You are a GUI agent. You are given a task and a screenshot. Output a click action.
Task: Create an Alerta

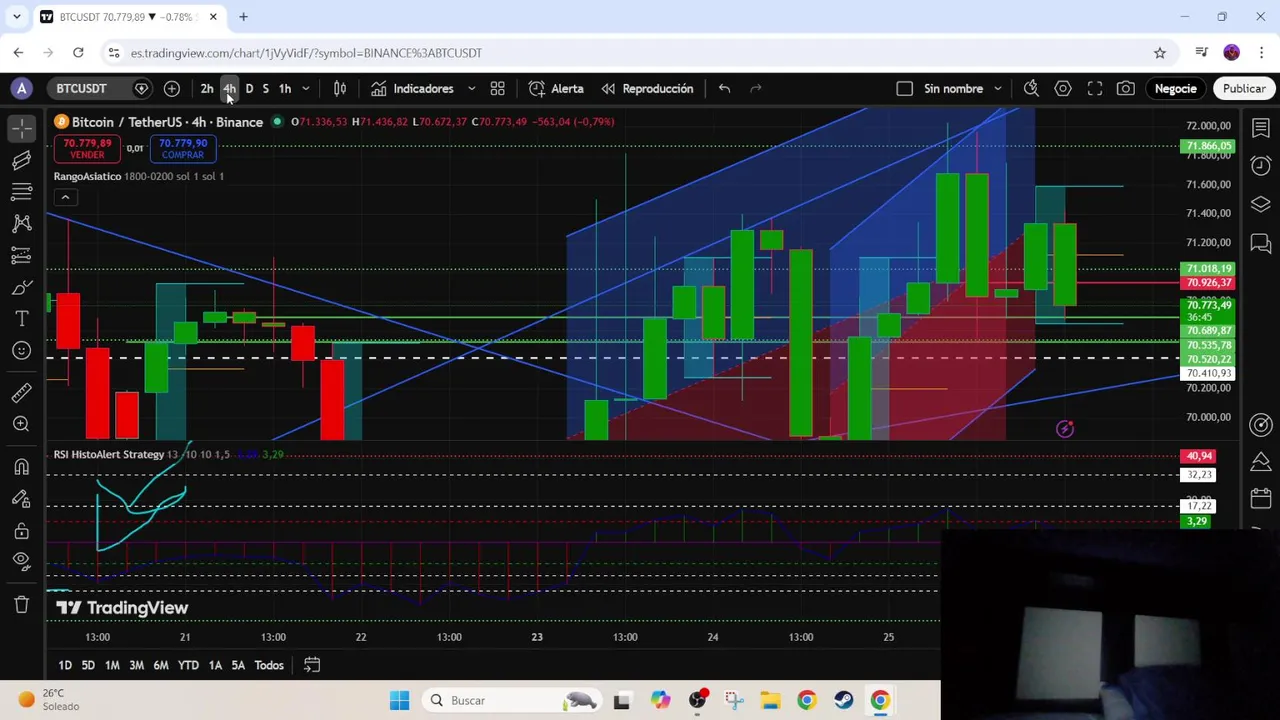556,89
